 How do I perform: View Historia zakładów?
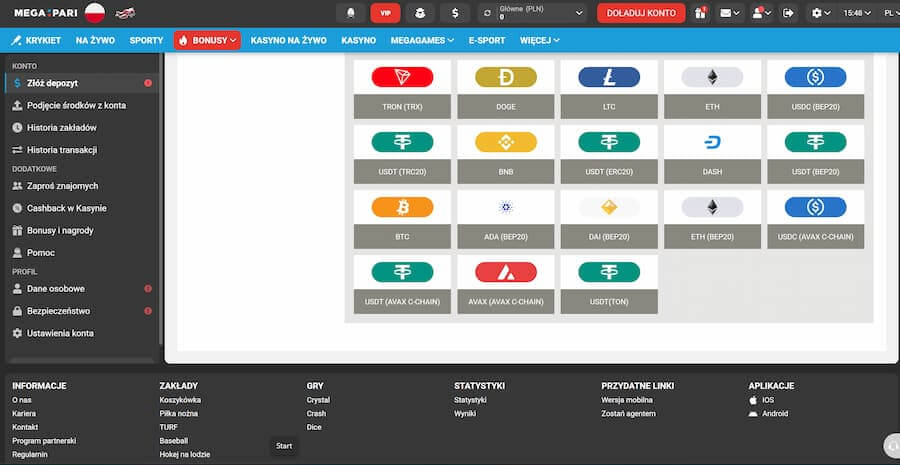click(x=82, y=127)
